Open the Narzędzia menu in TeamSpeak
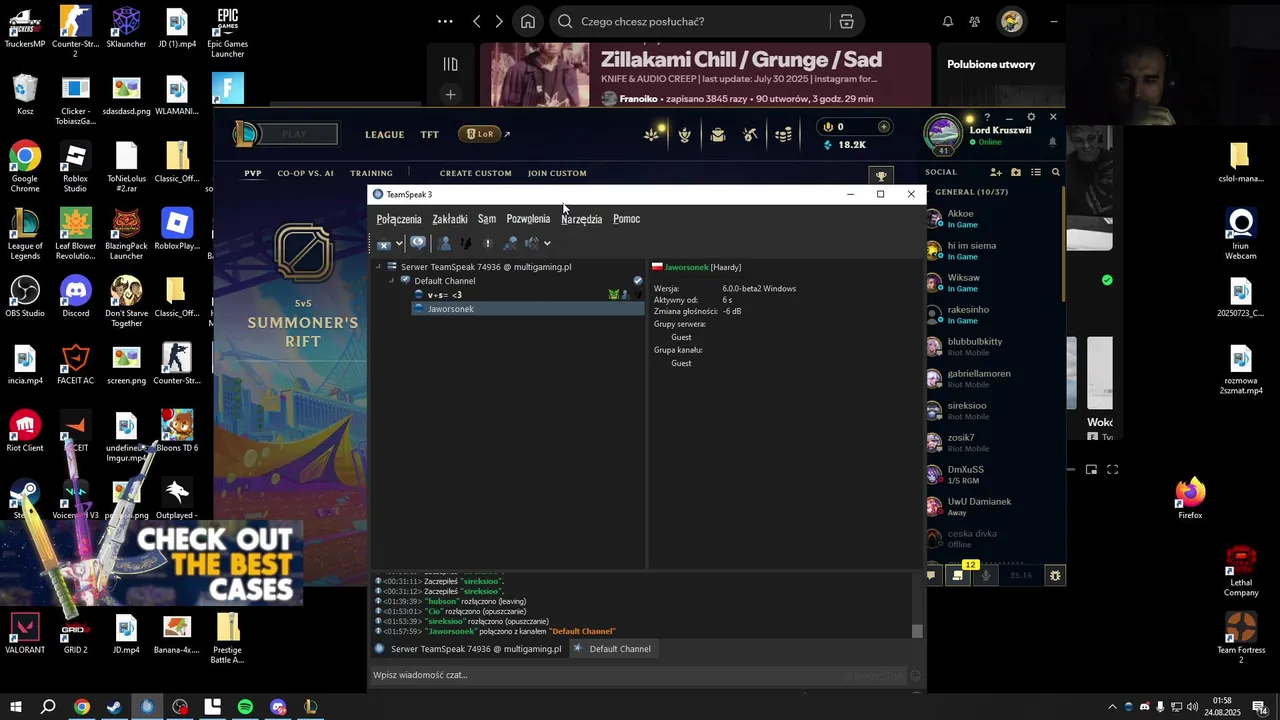This screenshot has height=720, width=1280. point(581,219)
